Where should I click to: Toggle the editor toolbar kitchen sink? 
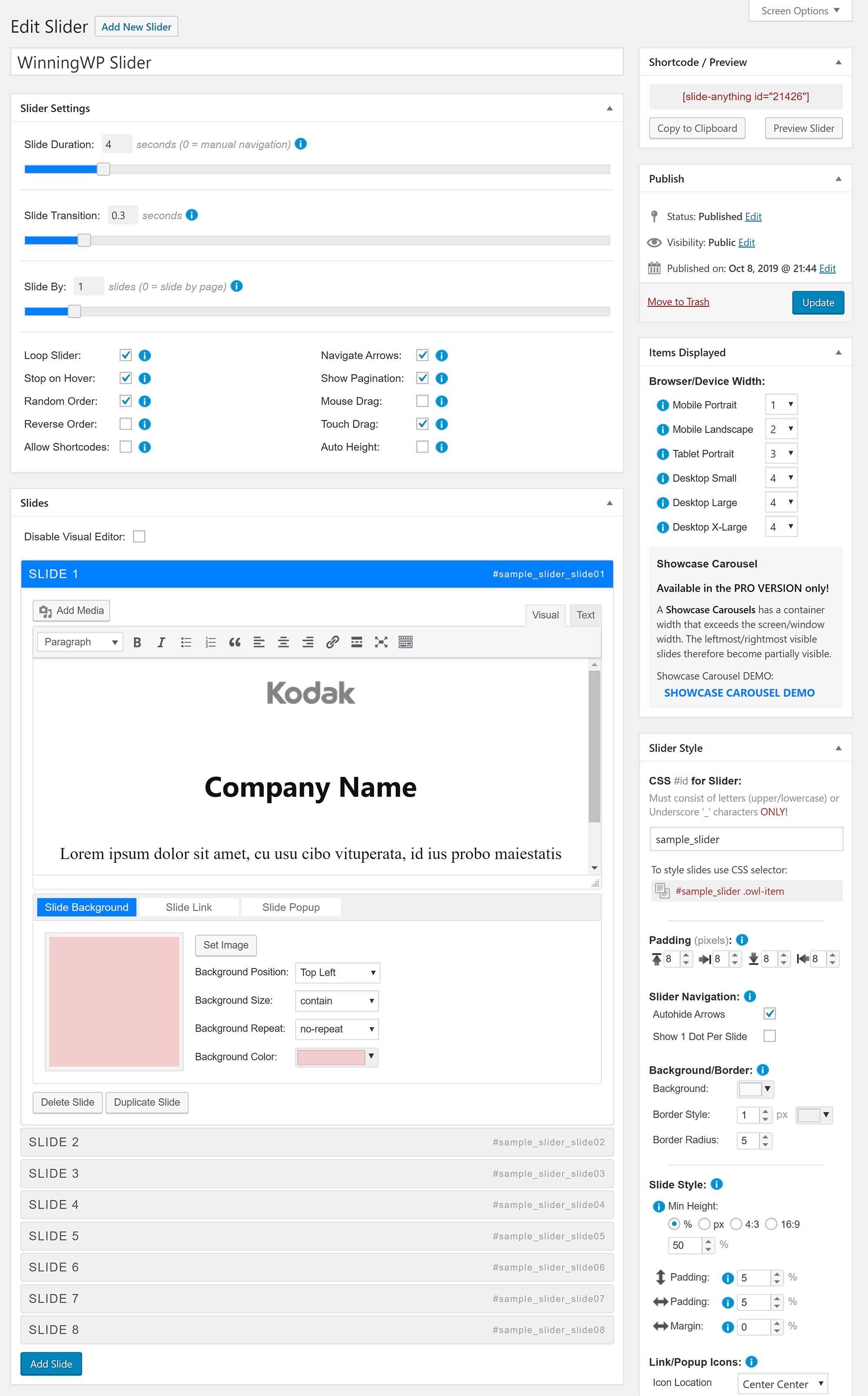405,642
